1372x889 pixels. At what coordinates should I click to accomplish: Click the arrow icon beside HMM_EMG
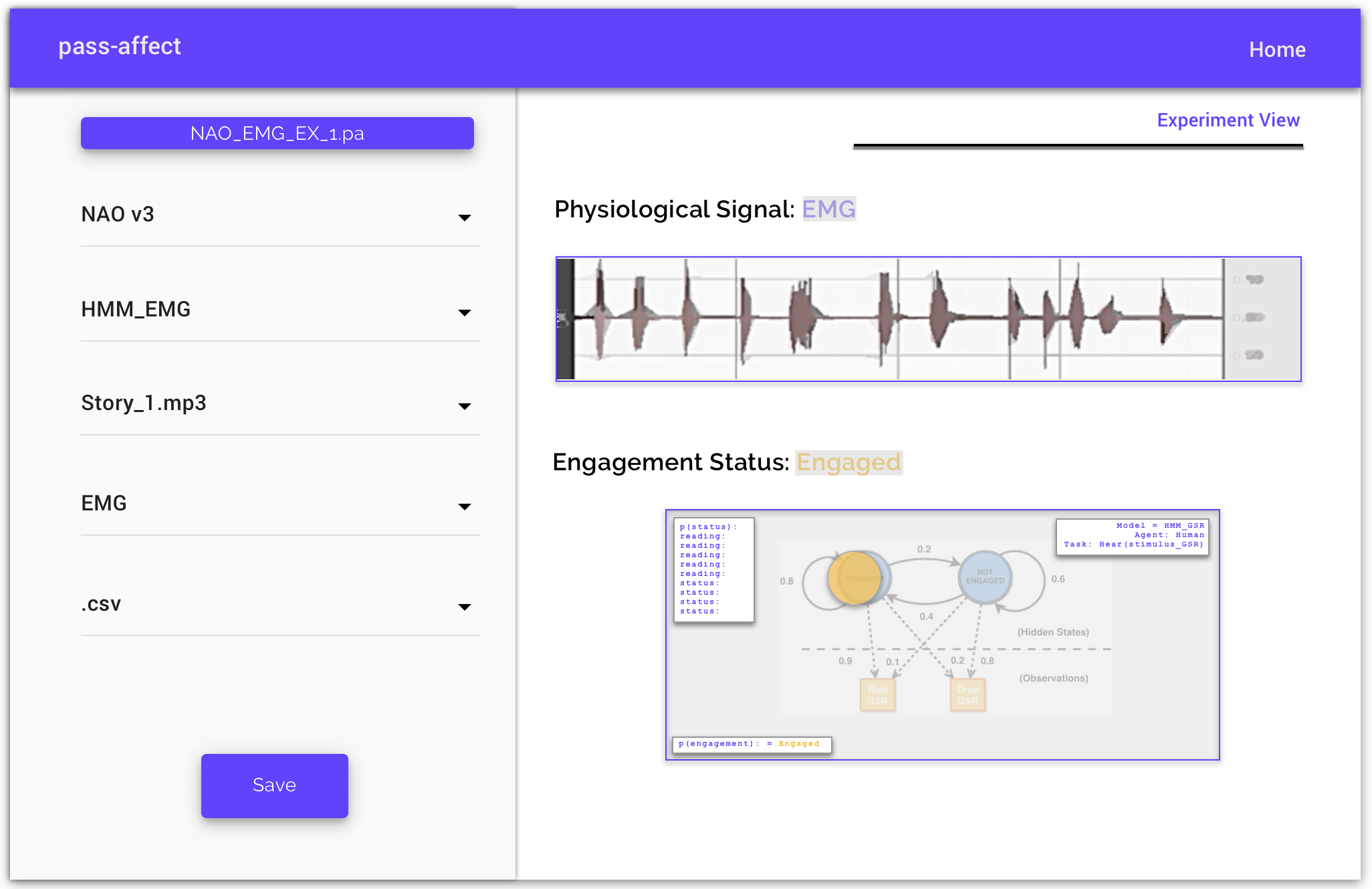coord(465,312)
